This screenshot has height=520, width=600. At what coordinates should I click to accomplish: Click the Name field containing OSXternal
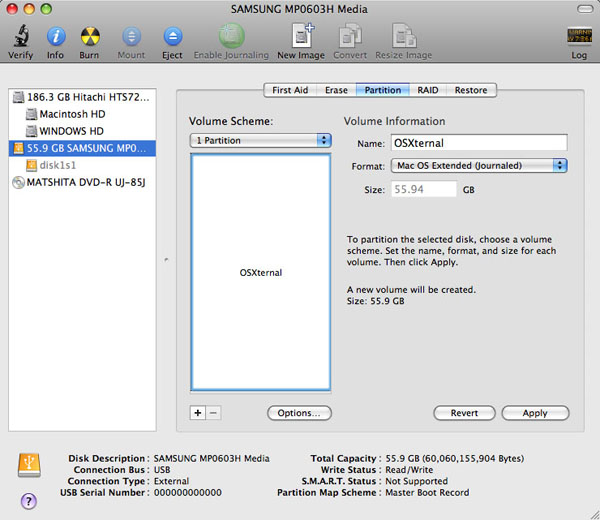point(479,143)
